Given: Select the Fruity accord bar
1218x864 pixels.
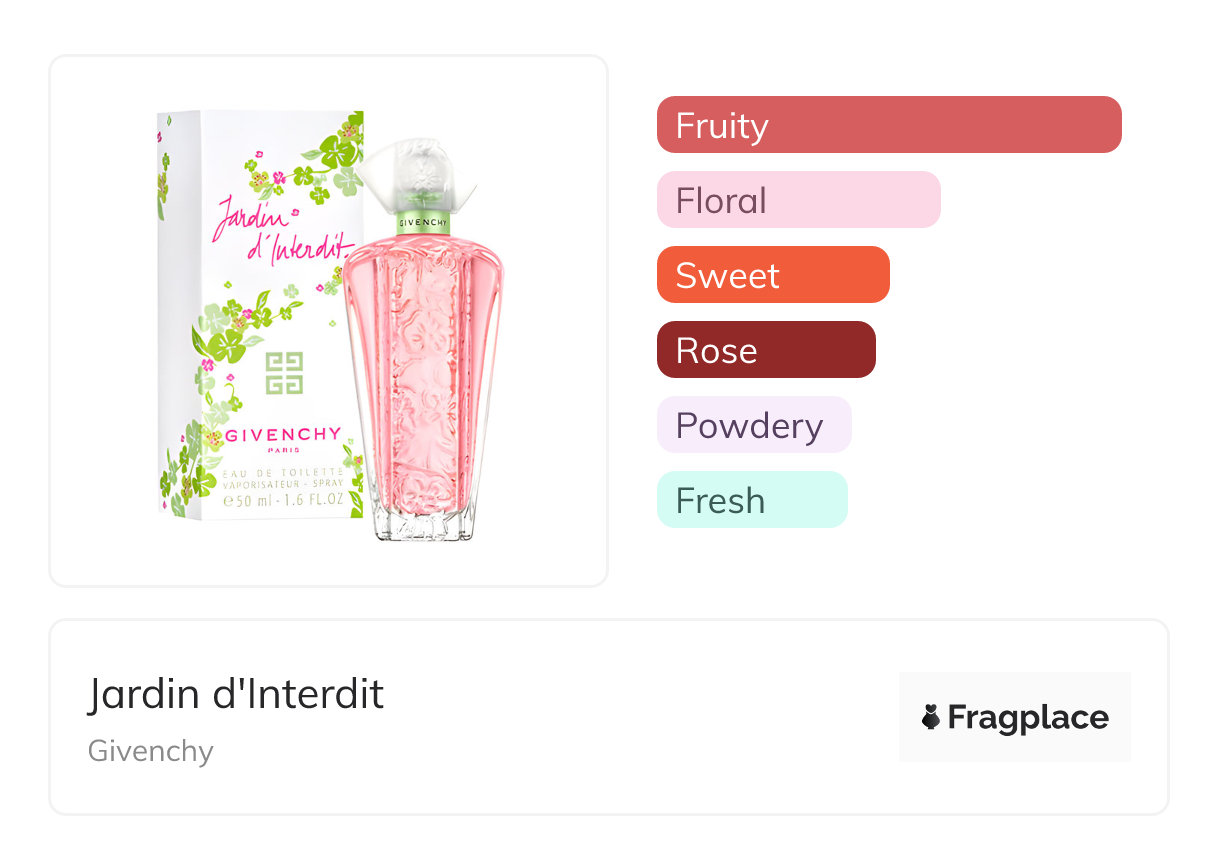Looking at the screenshot, I should (888, 125).
